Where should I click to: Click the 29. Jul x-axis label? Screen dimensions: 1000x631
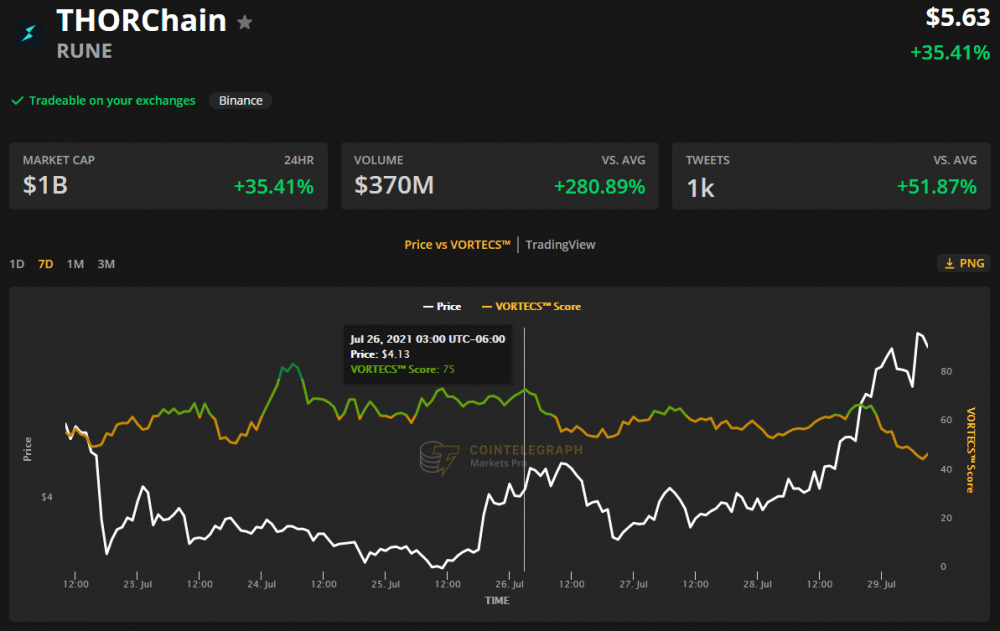click(881, 584)
